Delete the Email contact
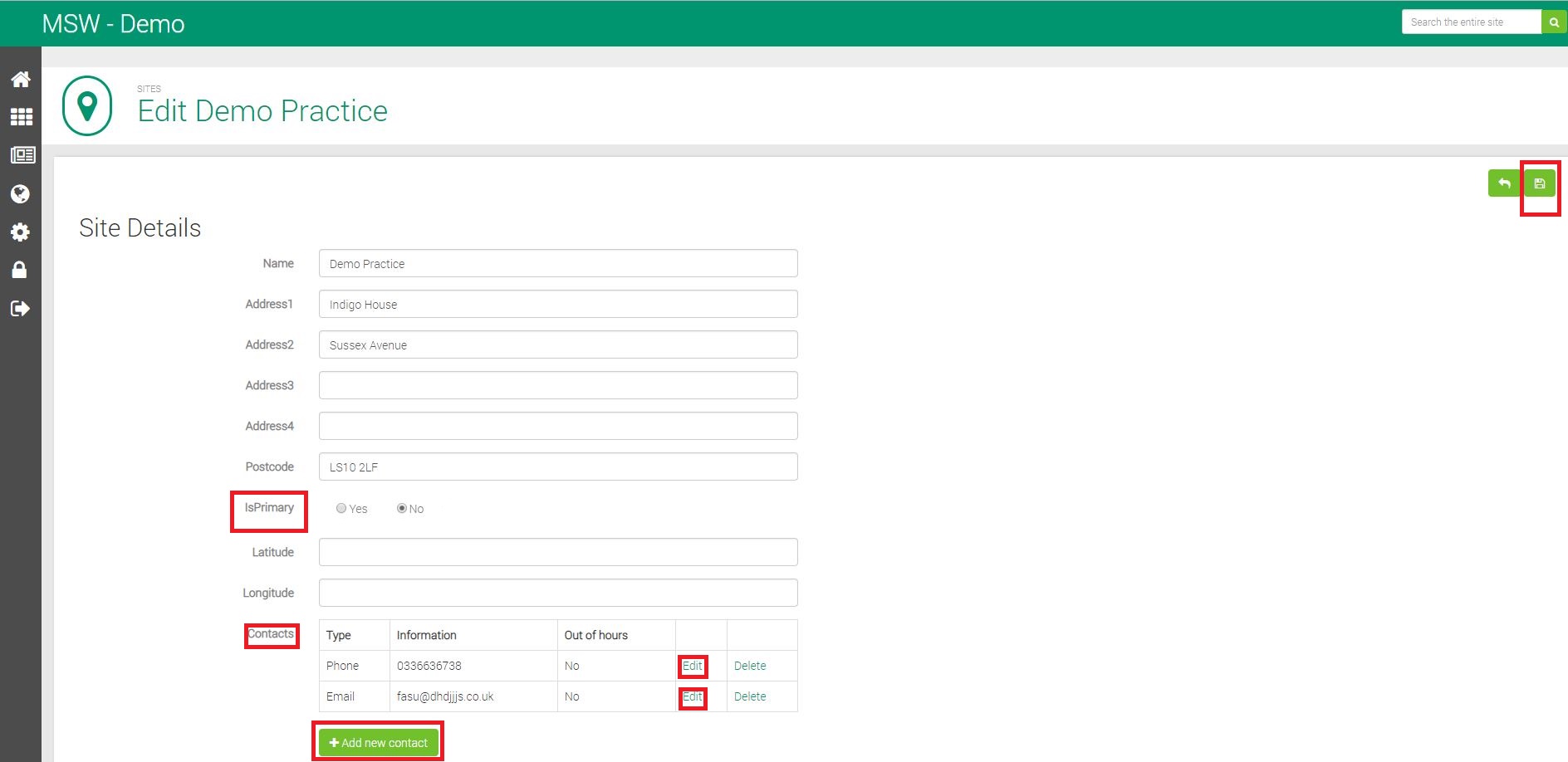The height and width of the screenshot is (762, 1568). (x=750, y=696)
